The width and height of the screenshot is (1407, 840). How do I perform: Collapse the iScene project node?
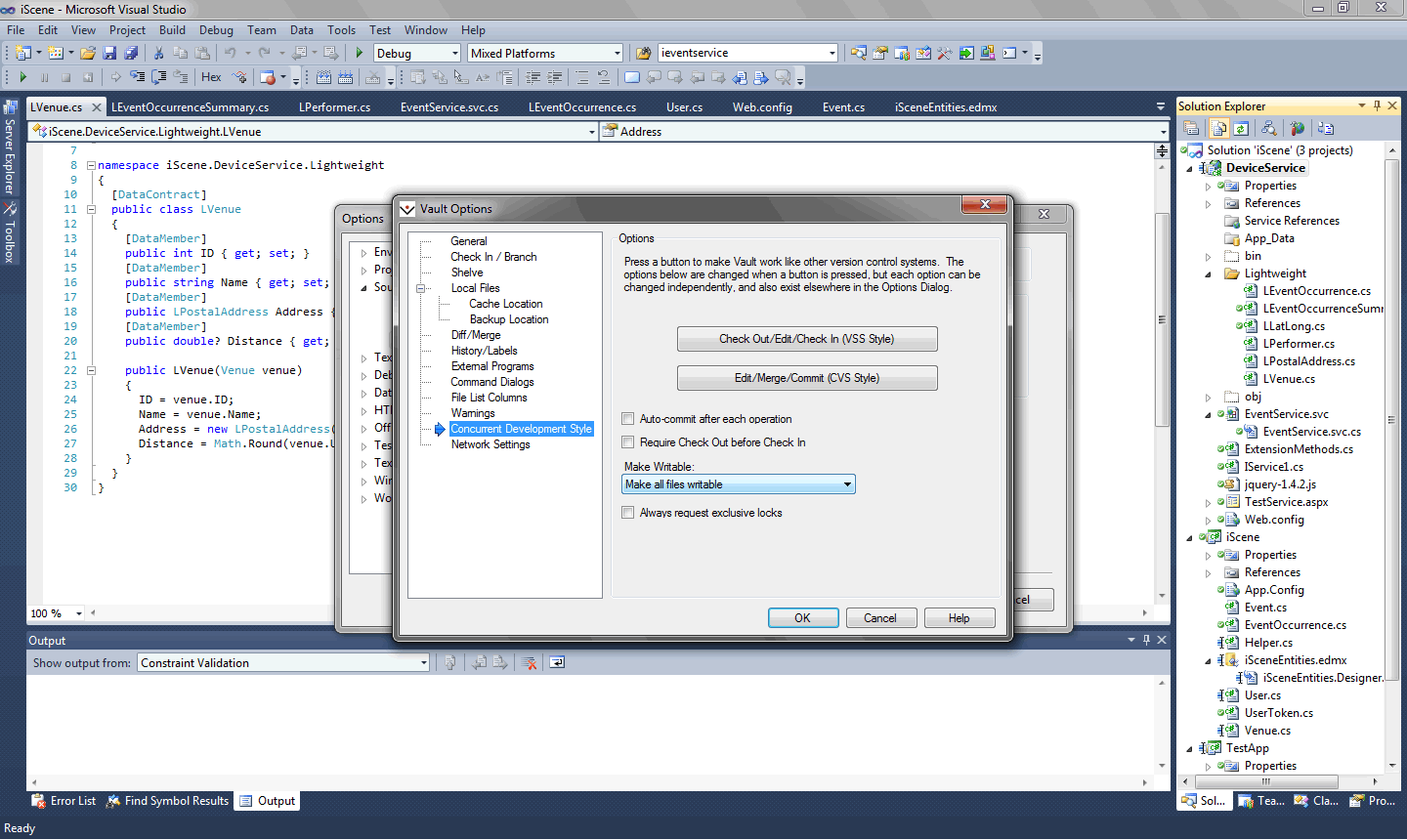coord(1190,537)
